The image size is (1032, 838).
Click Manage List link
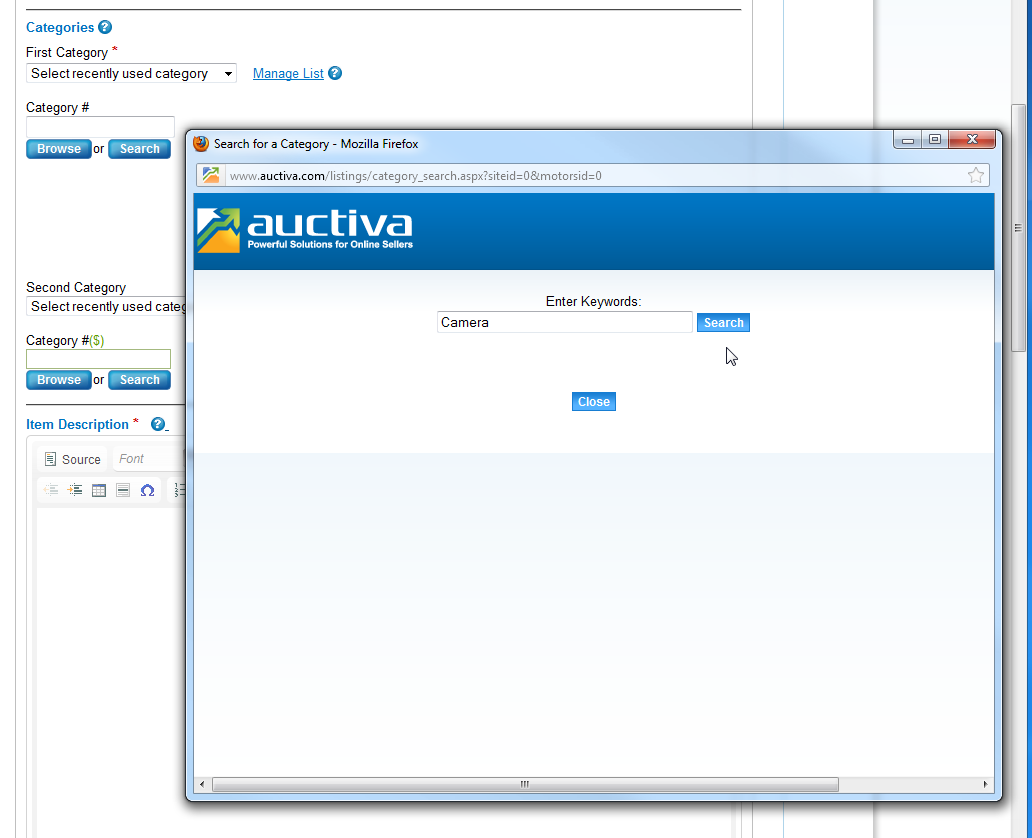[x=288, y=73]
